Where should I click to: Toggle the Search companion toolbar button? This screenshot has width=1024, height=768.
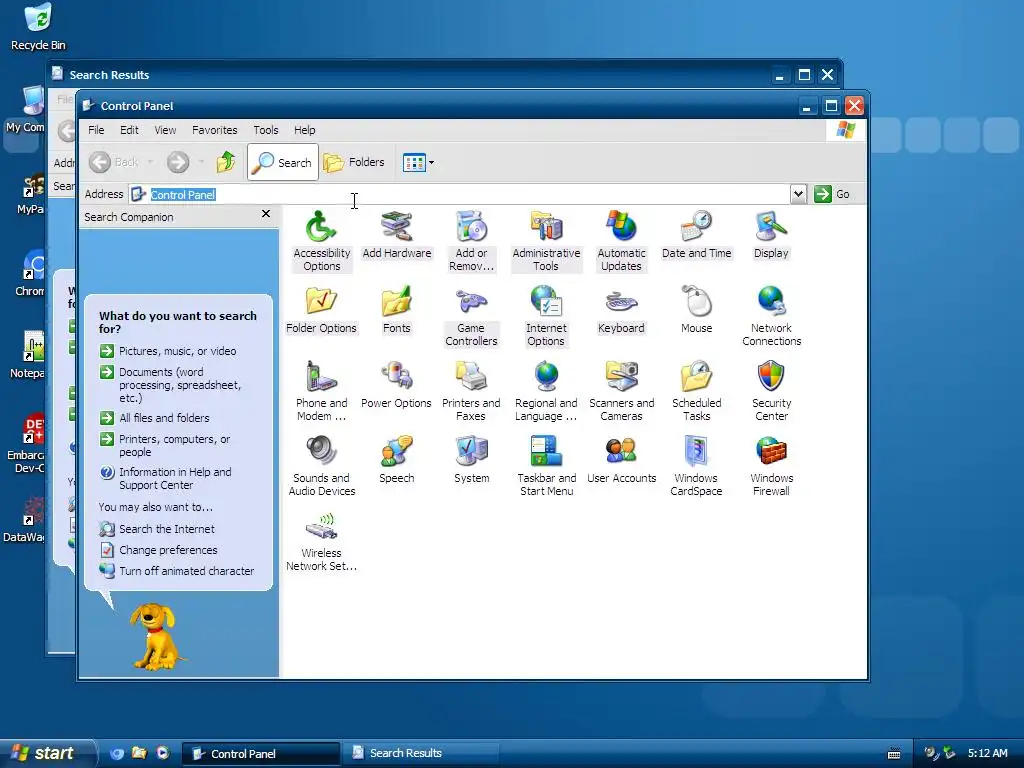point(283,162)
